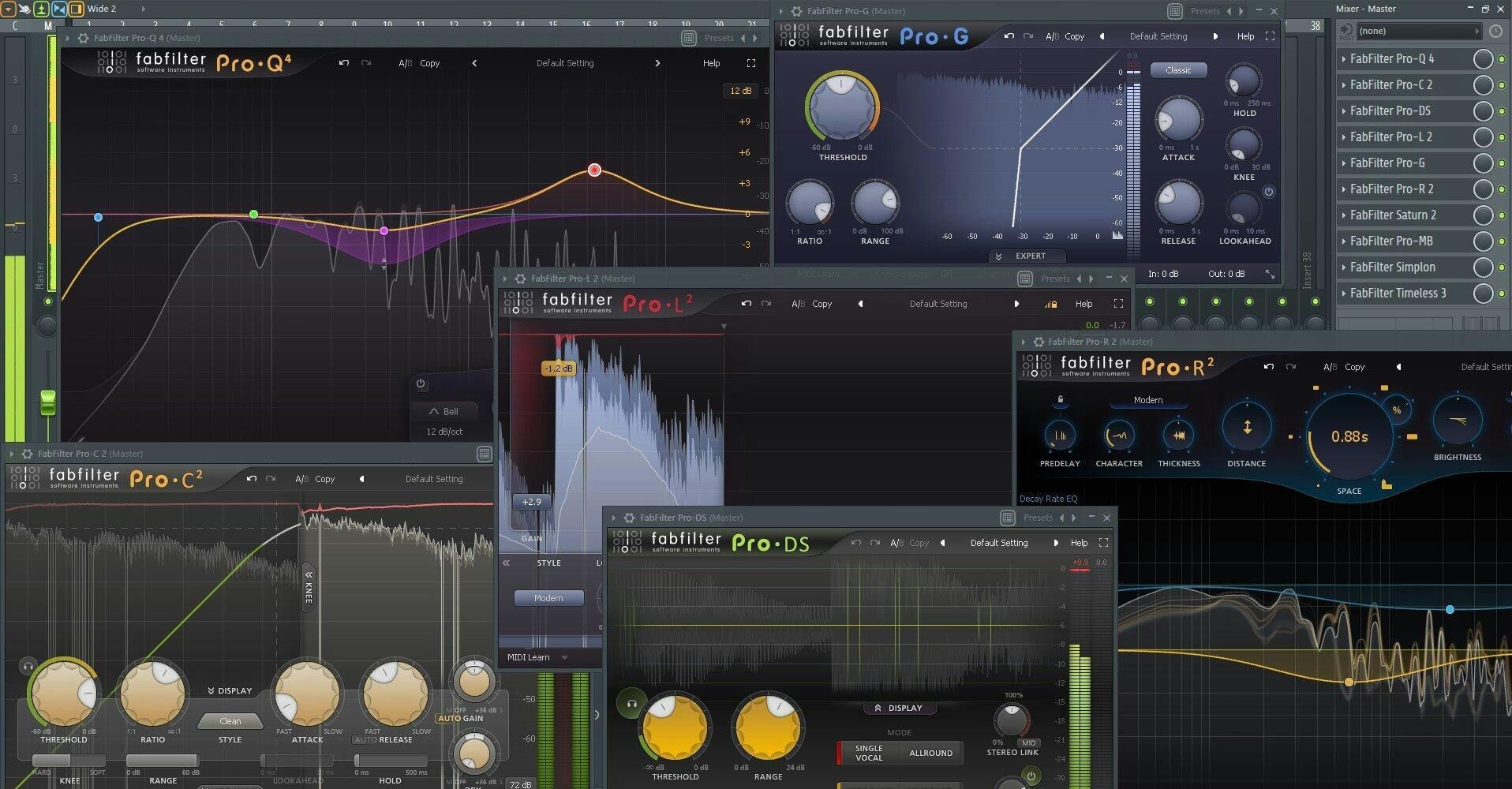The image size is (1512, 789).
Task: Click Copy in Pro-Q 4 header
Action: 429,63
